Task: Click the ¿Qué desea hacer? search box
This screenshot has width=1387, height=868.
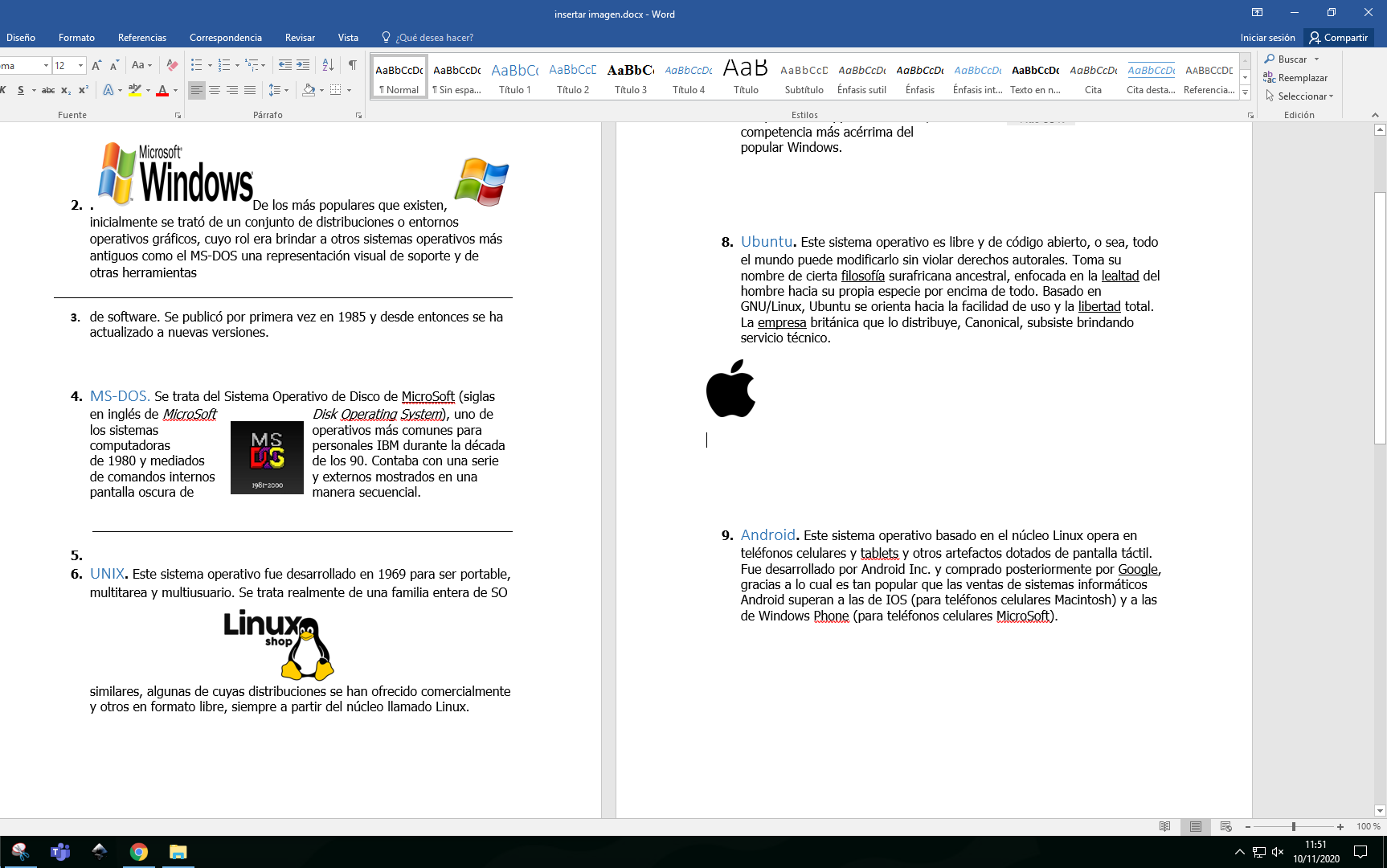Action: click(x=428, y=38)
